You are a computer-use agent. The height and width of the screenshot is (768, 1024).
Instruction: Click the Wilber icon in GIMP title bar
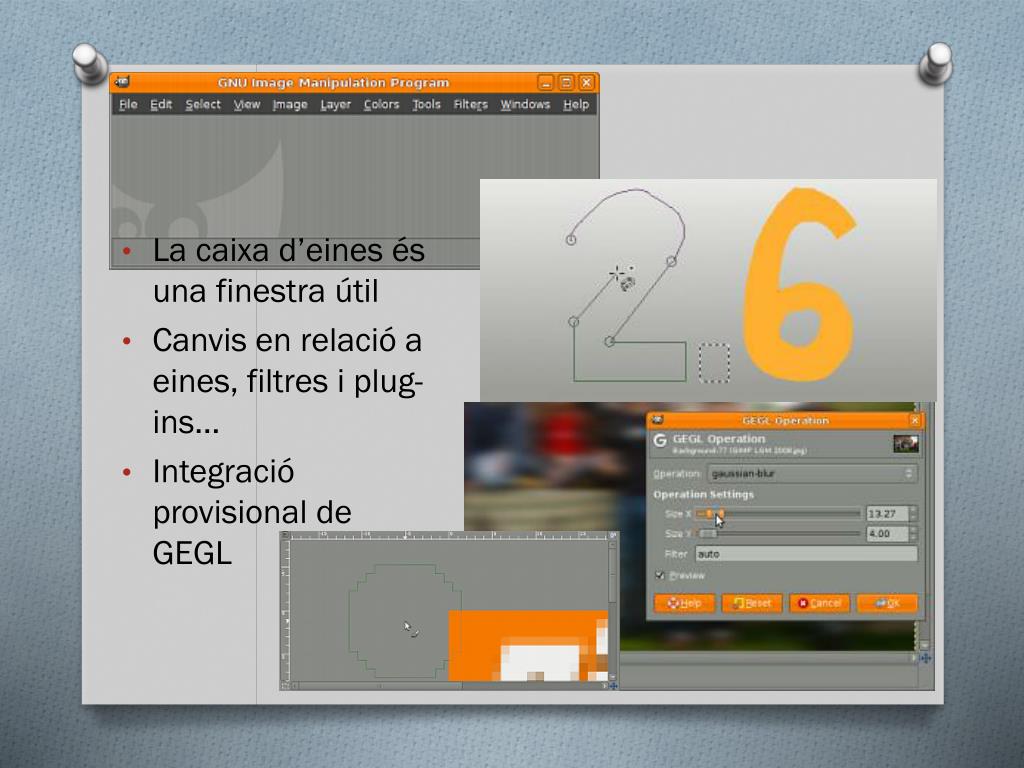click(x=122, y=82)
